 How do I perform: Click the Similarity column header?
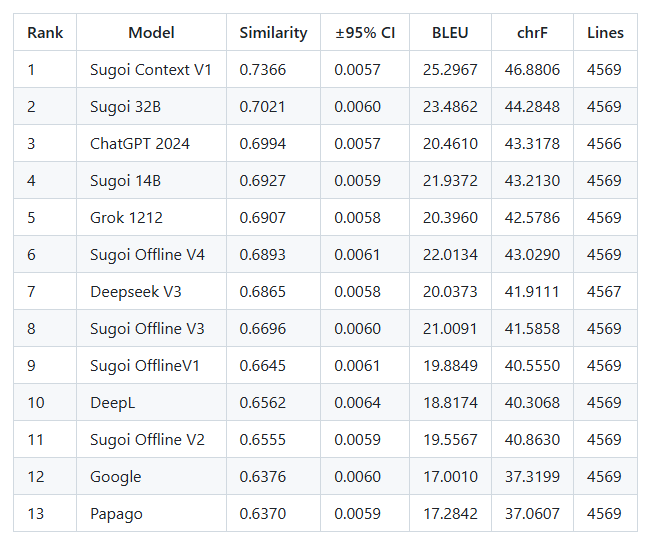[x=273, y=33]
